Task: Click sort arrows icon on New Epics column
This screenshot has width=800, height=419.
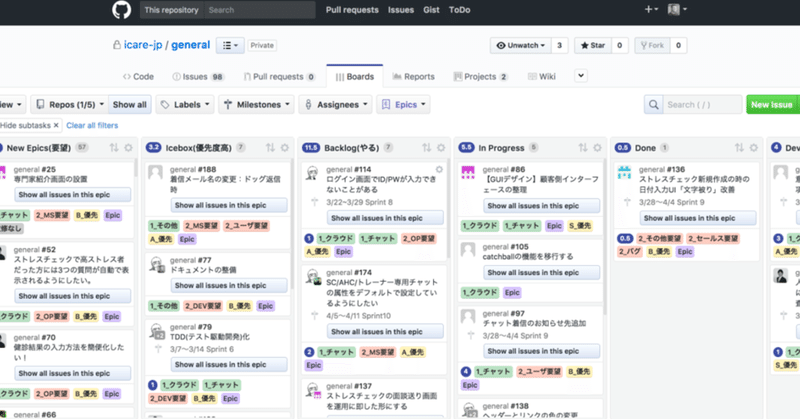Action: point(114,147)
